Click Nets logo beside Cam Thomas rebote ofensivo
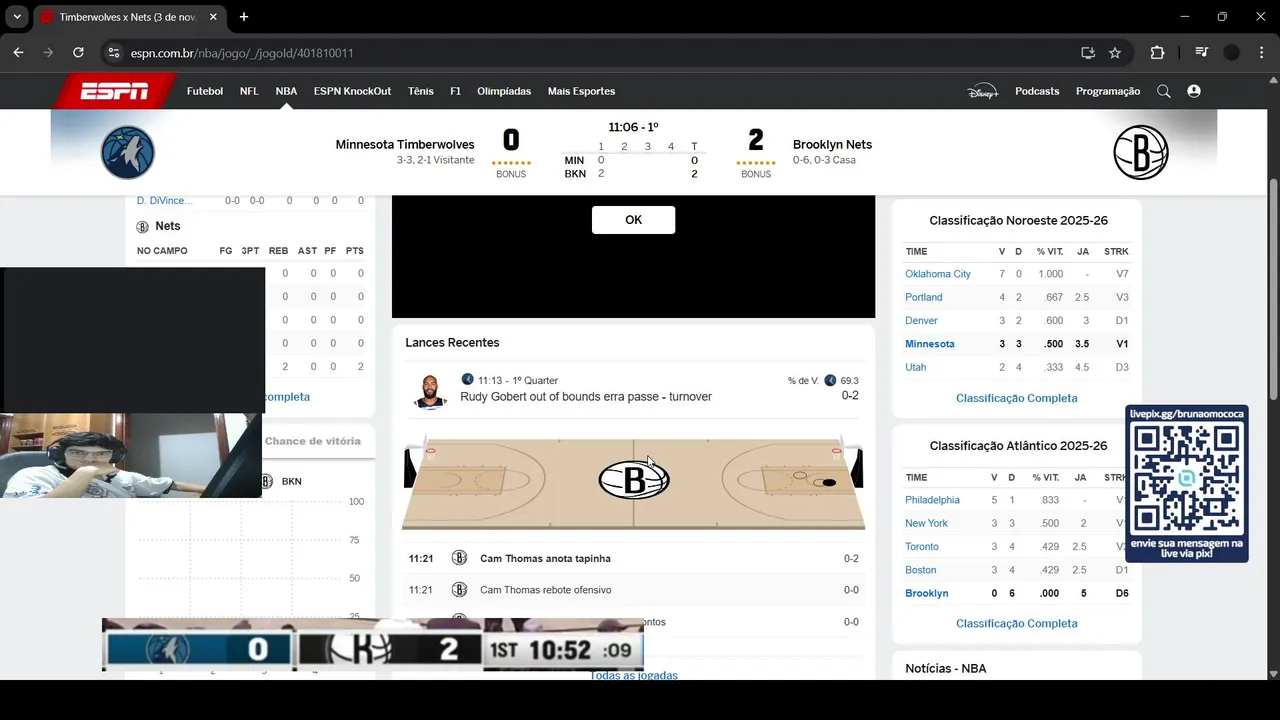Screen dimensions: 1280x720 pyautogui.click(x=459, y=590)
